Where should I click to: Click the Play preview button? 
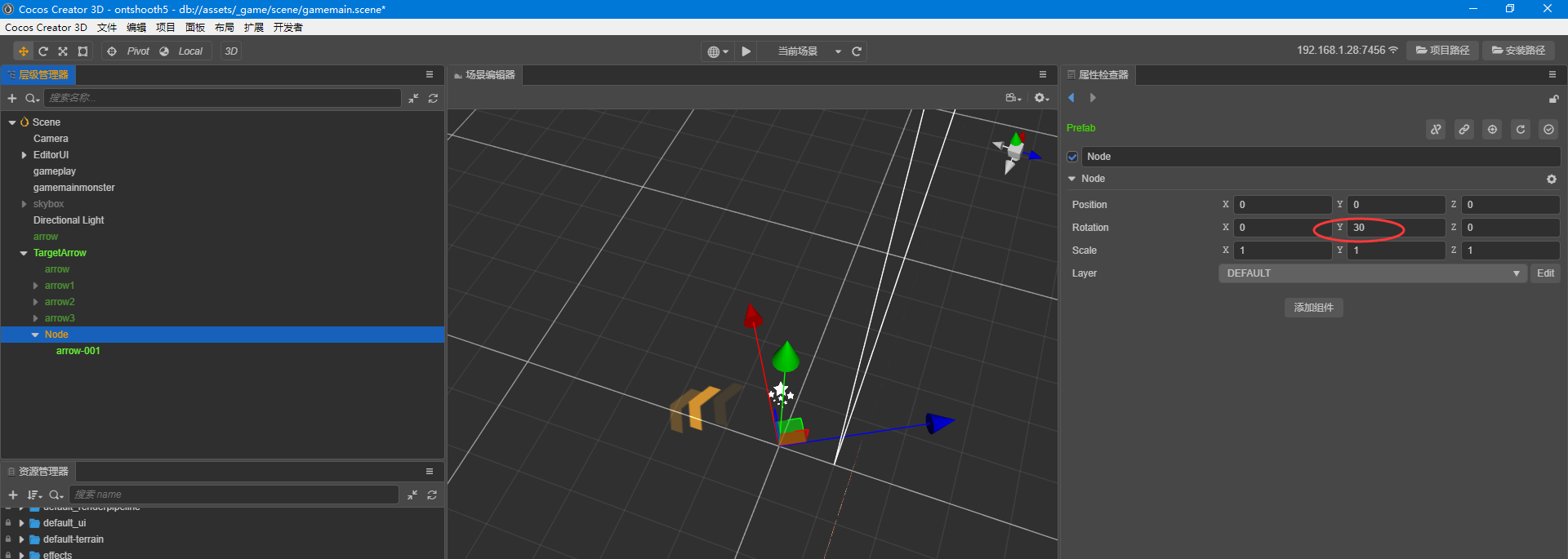point(746,51)
